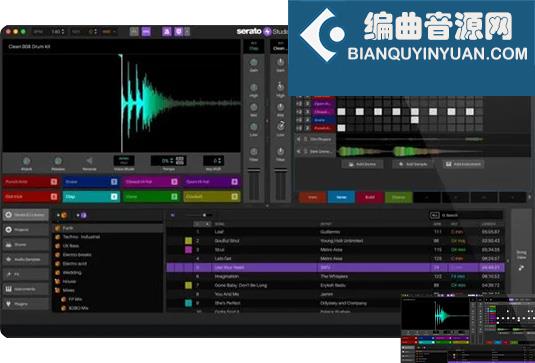The height and width of the screenshot is (363, 535).
Task: Click the magenta color tag beside Strut
Action: click(x=188, y=250)
